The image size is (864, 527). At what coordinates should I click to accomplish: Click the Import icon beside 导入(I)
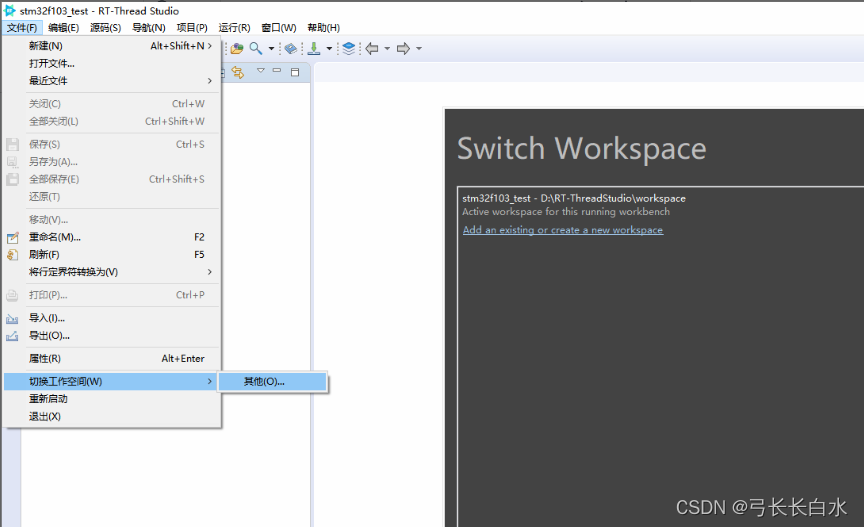(12, 319)
